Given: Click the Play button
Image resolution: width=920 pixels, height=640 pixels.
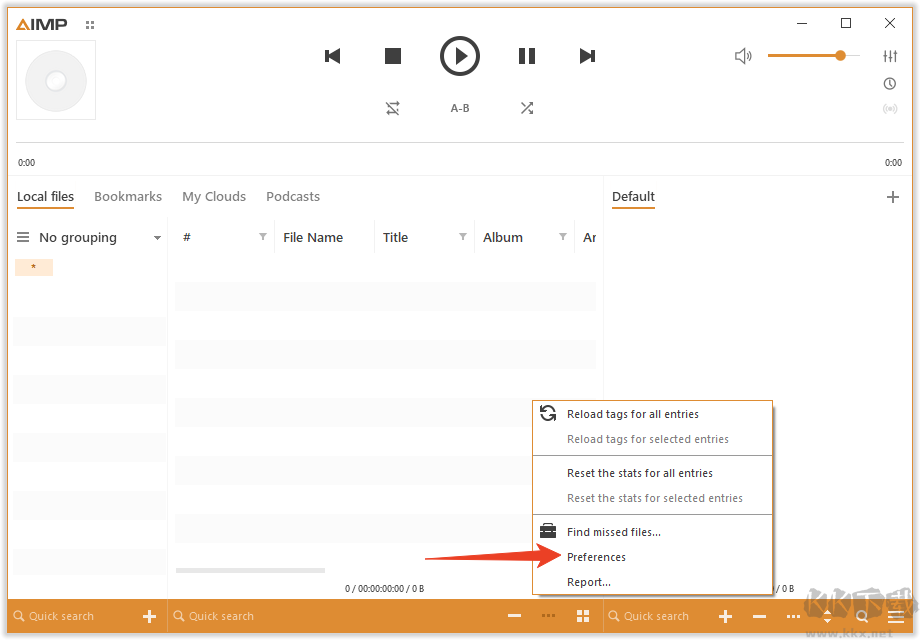Looking at the screenshot, I should pos(460,56).
